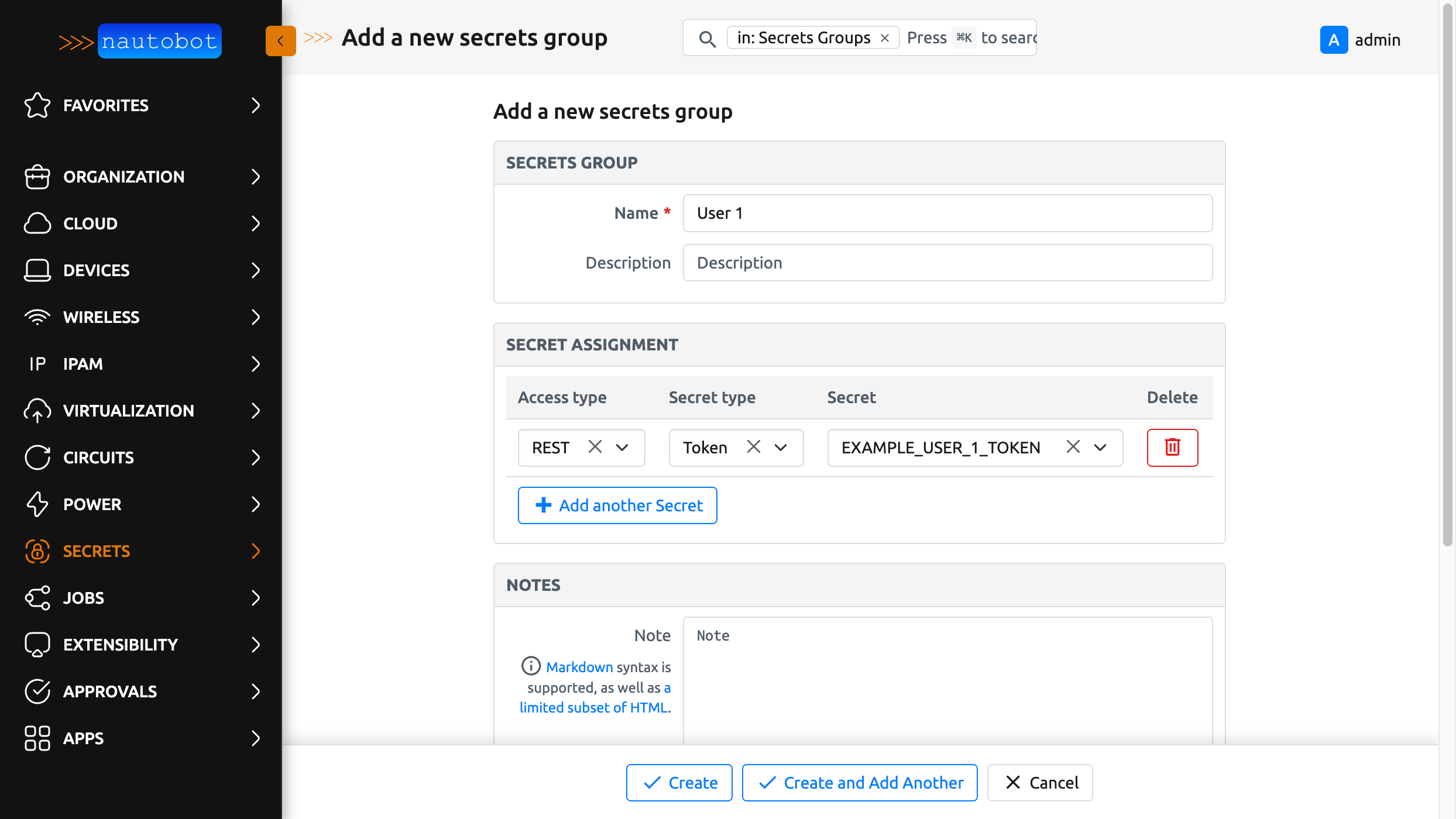Screen dimensions: 1456x819
Task: Click the red trash delete icon
Action: (1172, 448)
